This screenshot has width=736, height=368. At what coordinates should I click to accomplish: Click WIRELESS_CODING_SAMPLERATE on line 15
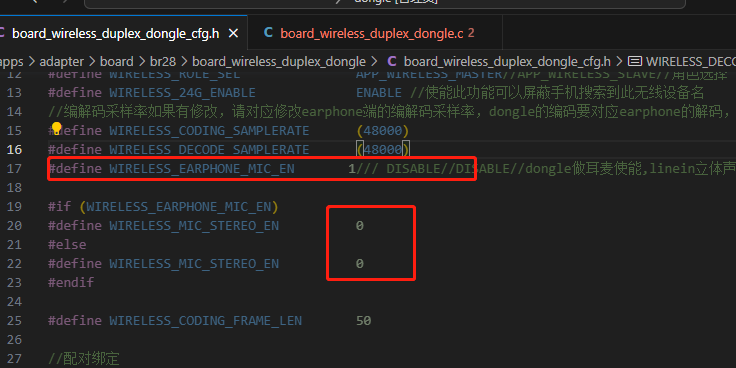[209, 130]
